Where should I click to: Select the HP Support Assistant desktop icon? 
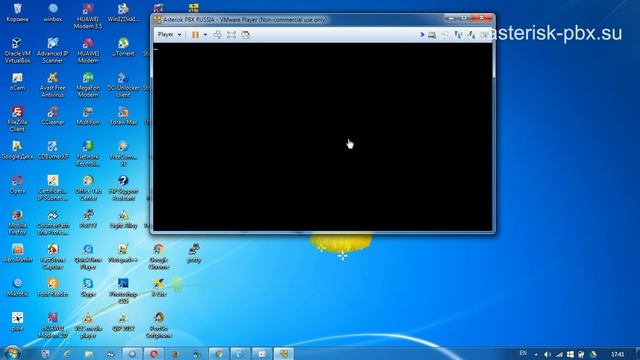(123, 188)
